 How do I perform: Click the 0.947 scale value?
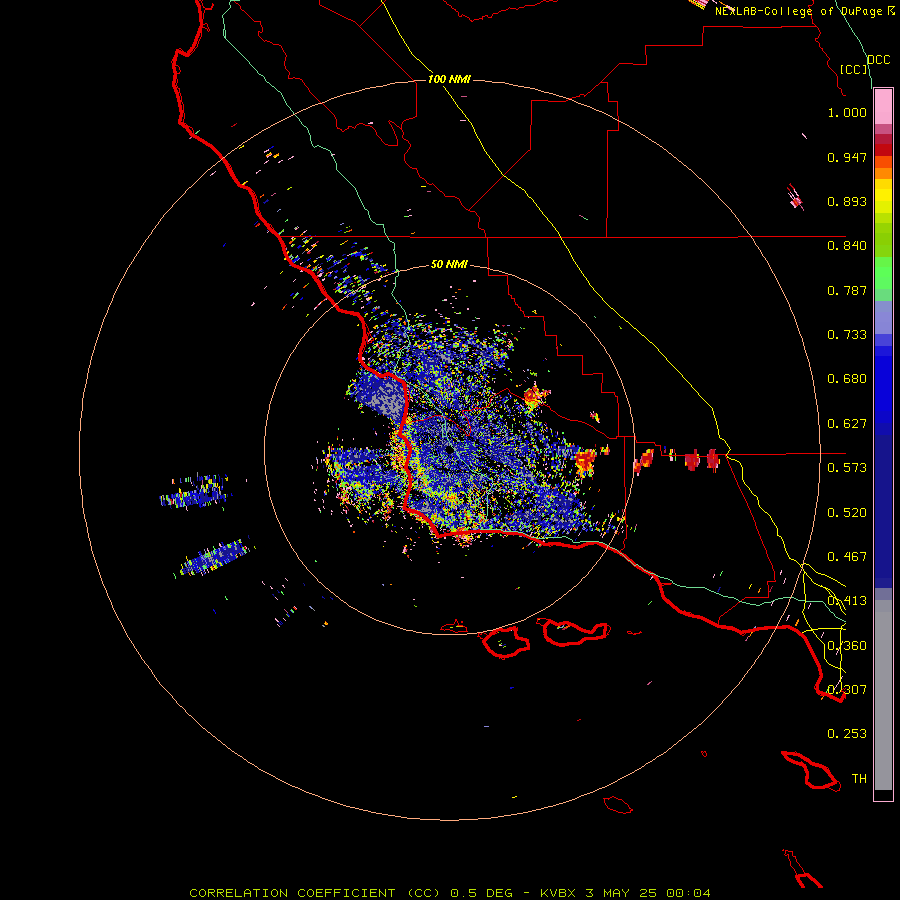(x=847, y=157)
